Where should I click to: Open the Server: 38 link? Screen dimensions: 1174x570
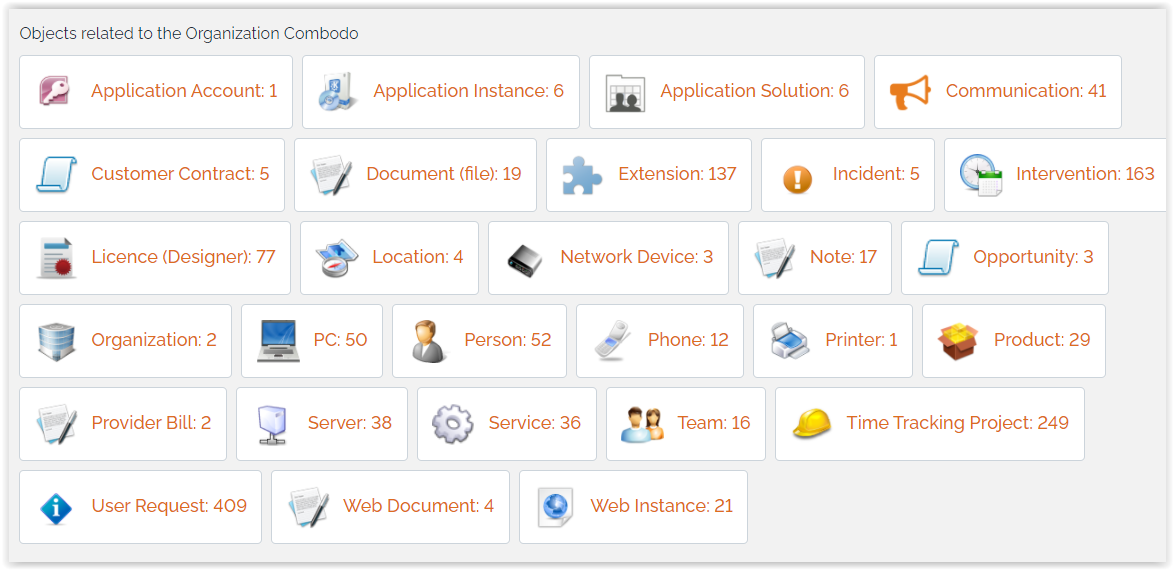[349, 423]
